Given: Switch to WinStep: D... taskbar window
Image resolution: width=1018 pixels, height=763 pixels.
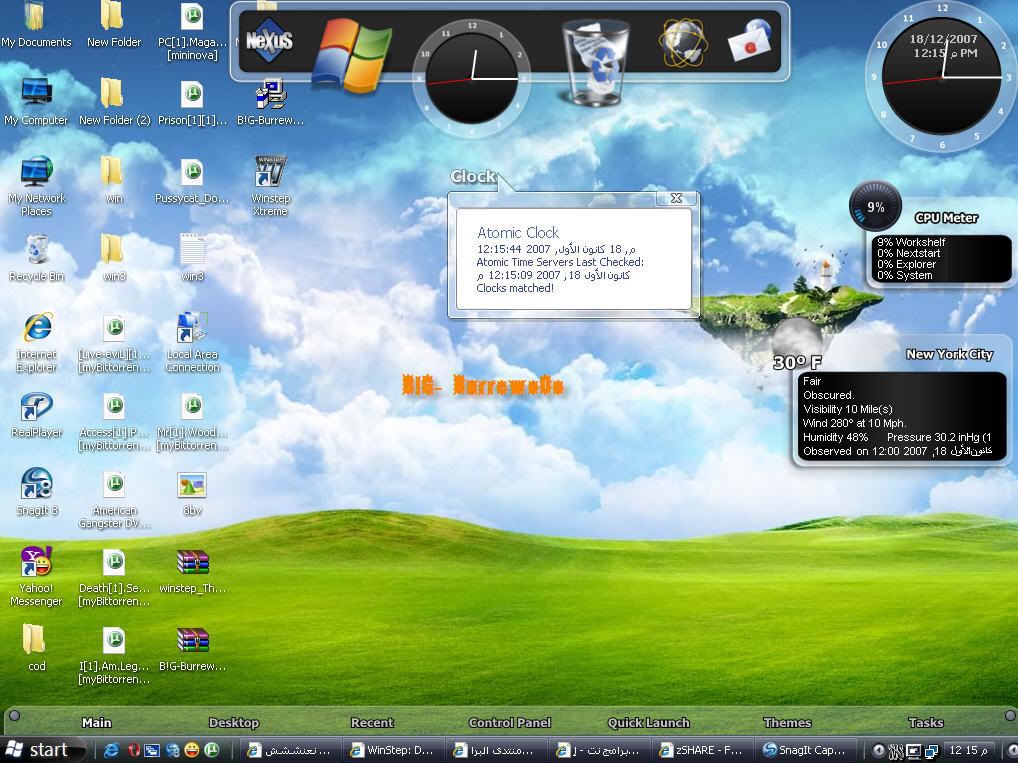Looking at the screenshot, I should coord(393,750).
